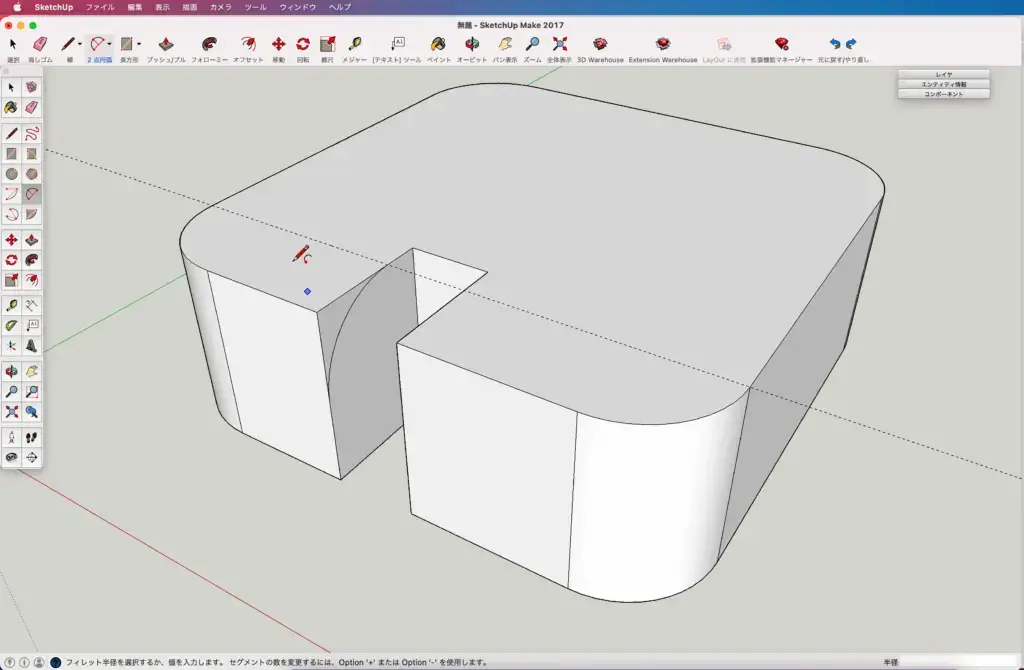The width and height of the screenshot is (1024, 670).
Task: Choose the Axes tool in left palette
Action: click(11, 346)
